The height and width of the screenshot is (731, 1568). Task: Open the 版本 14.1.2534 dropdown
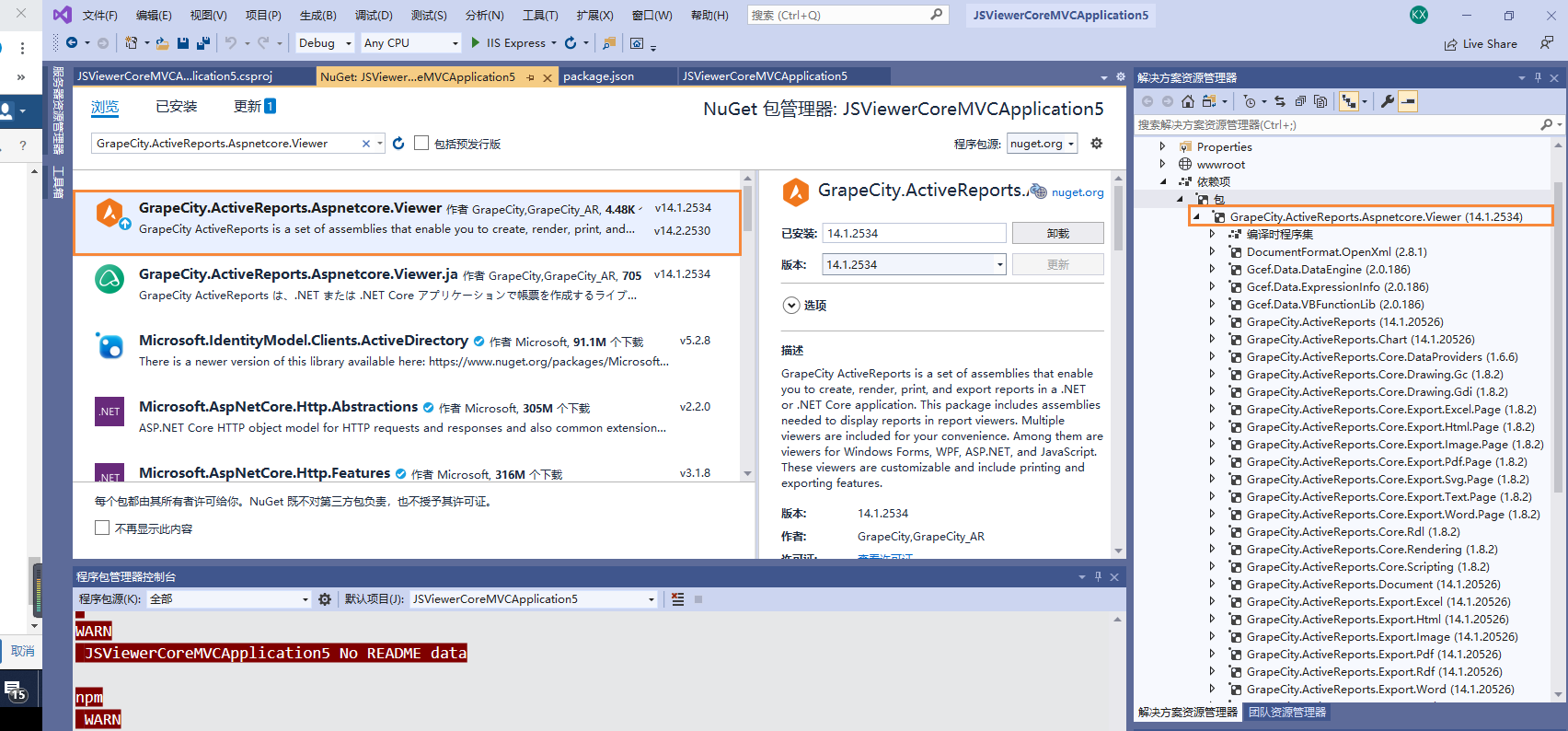(914, 264)
